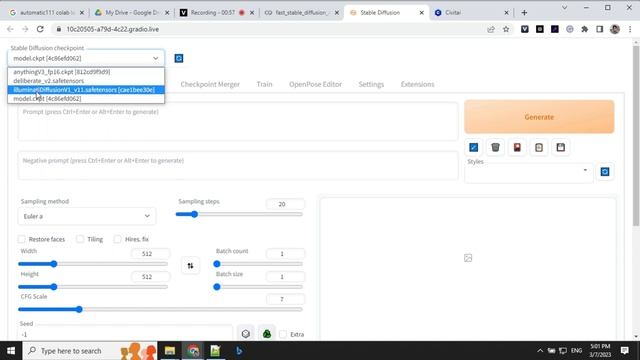Switch to automatic1111 colab browser tab
The width and height of the screenshot is (640, 360).
coord(47,13)
